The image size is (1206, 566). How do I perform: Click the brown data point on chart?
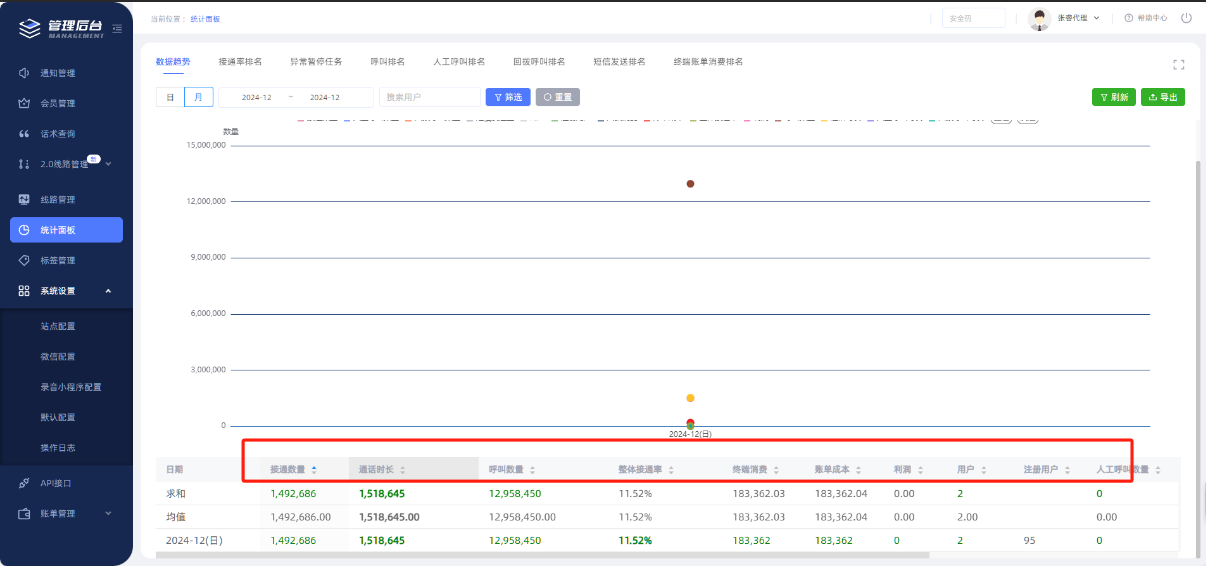tap(690, 184)
